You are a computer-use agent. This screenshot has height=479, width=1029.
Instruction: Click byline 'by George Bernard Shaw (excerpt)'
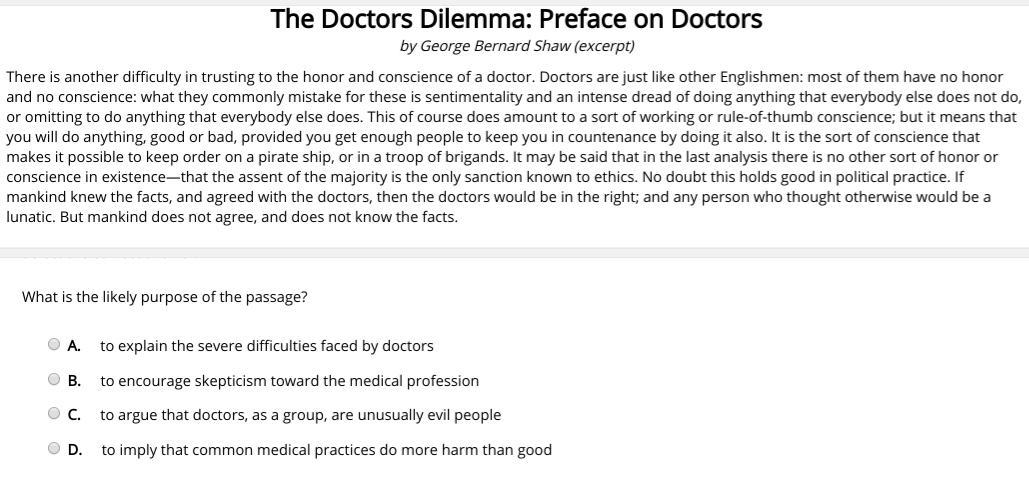pyautogui.click(x=516, y=47)
